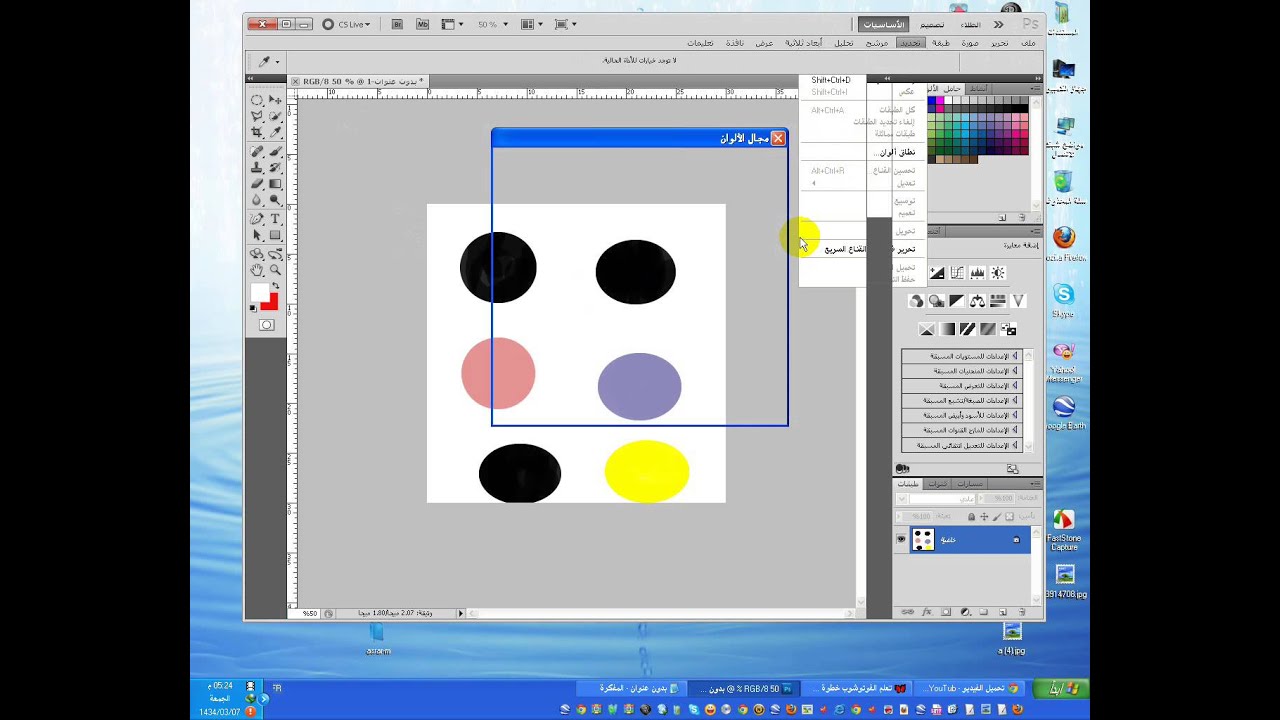Select the Blur tool
Image resolution: width=1280 pixels, height=720 pixels.
[x=257, y=199]
